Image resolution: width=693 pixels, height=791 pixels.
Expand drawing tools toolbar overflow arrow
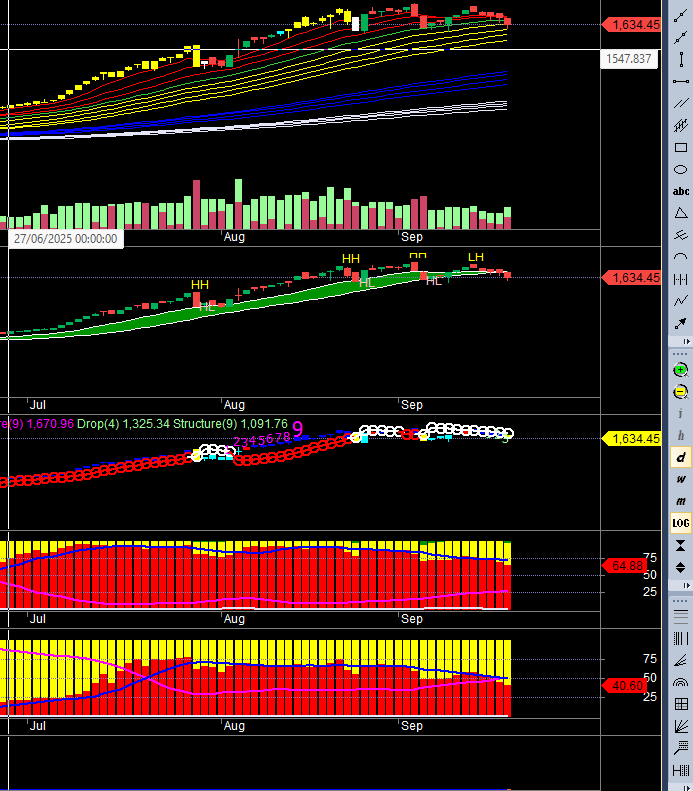pos(686,342)
